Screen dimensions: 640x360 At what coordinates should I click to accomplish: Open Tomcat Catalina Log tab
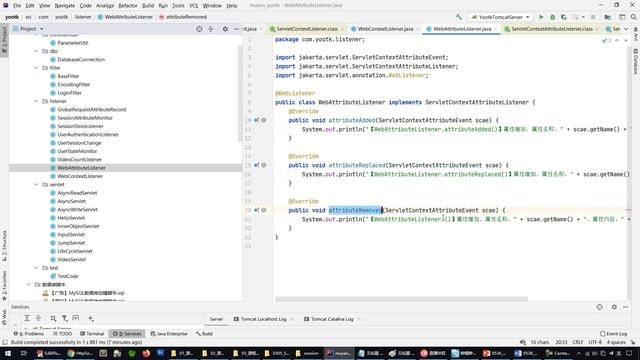pos(331,319)
